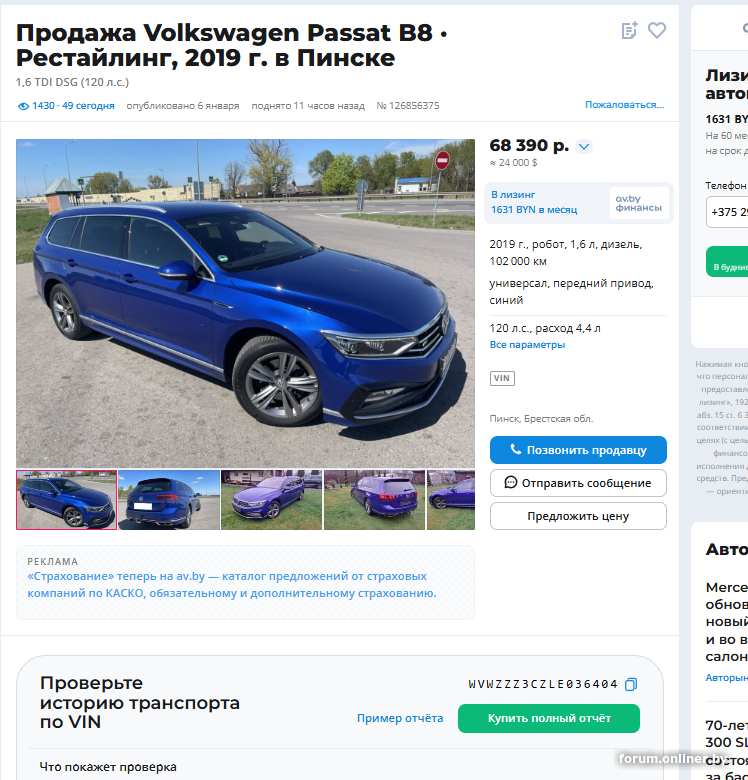
Task: Select the fourth thumbnail rear on grass
Action: [374, 500]
